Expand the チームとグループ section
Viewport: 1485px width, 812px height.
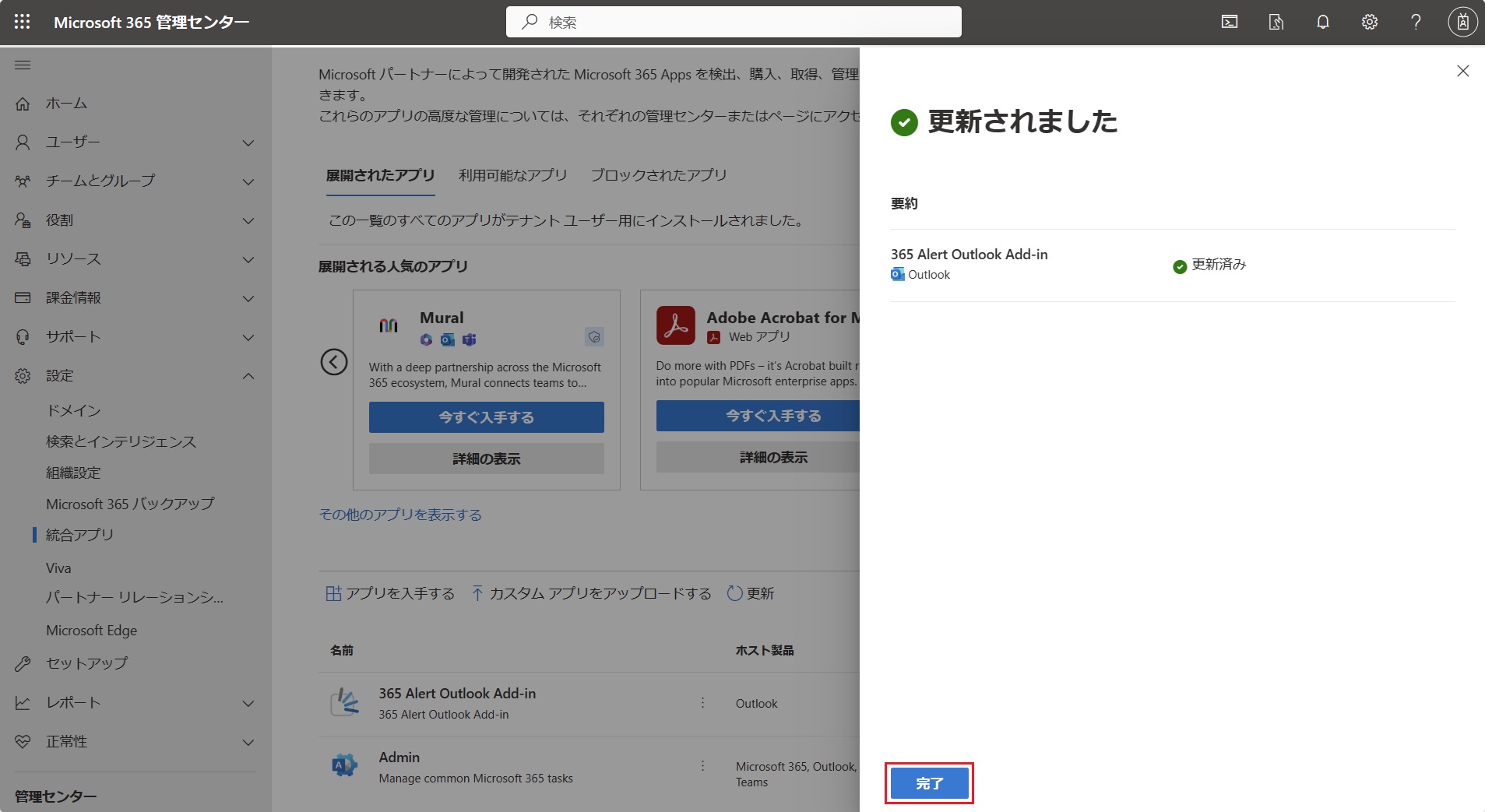click(x=248, y=181)
